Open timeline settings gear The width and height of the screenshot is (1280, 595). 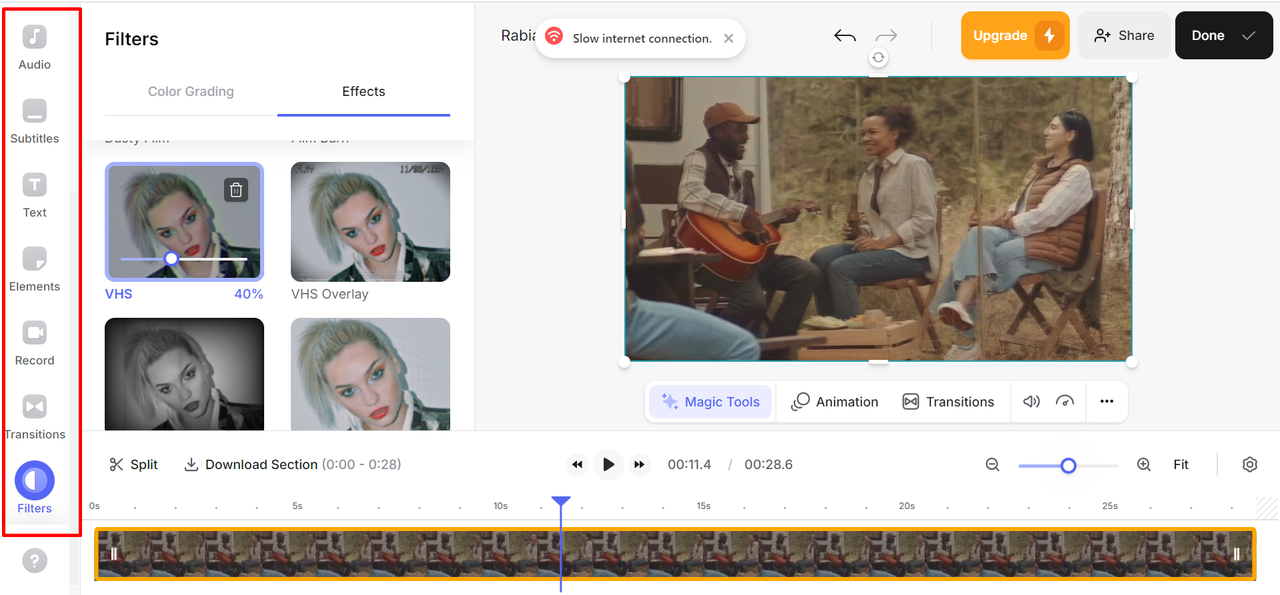coord(1249,465)
